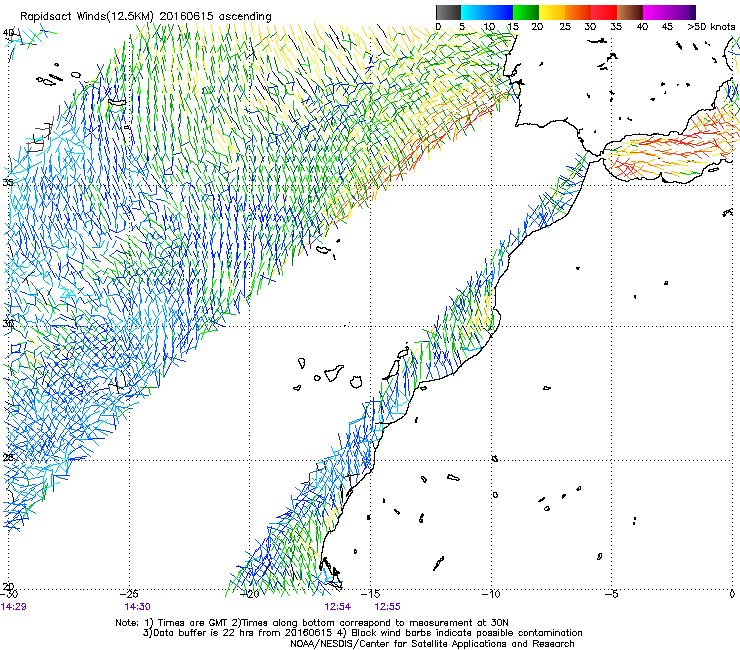Select the orange 25–30 knots legend swatch

578,12
